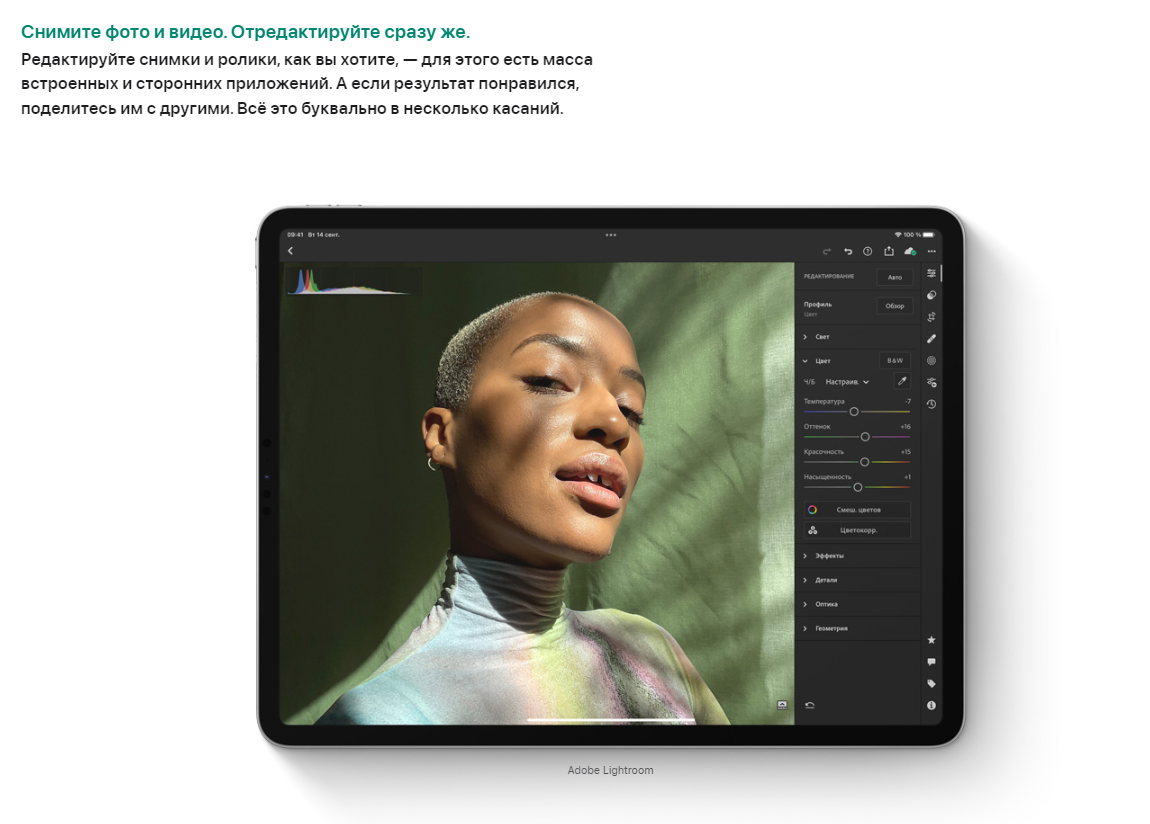Image resolution: width=1150 pixels, height=824 pixels.
Task: Tap the back arrow in Lightroom
Action: pos(290,251)
